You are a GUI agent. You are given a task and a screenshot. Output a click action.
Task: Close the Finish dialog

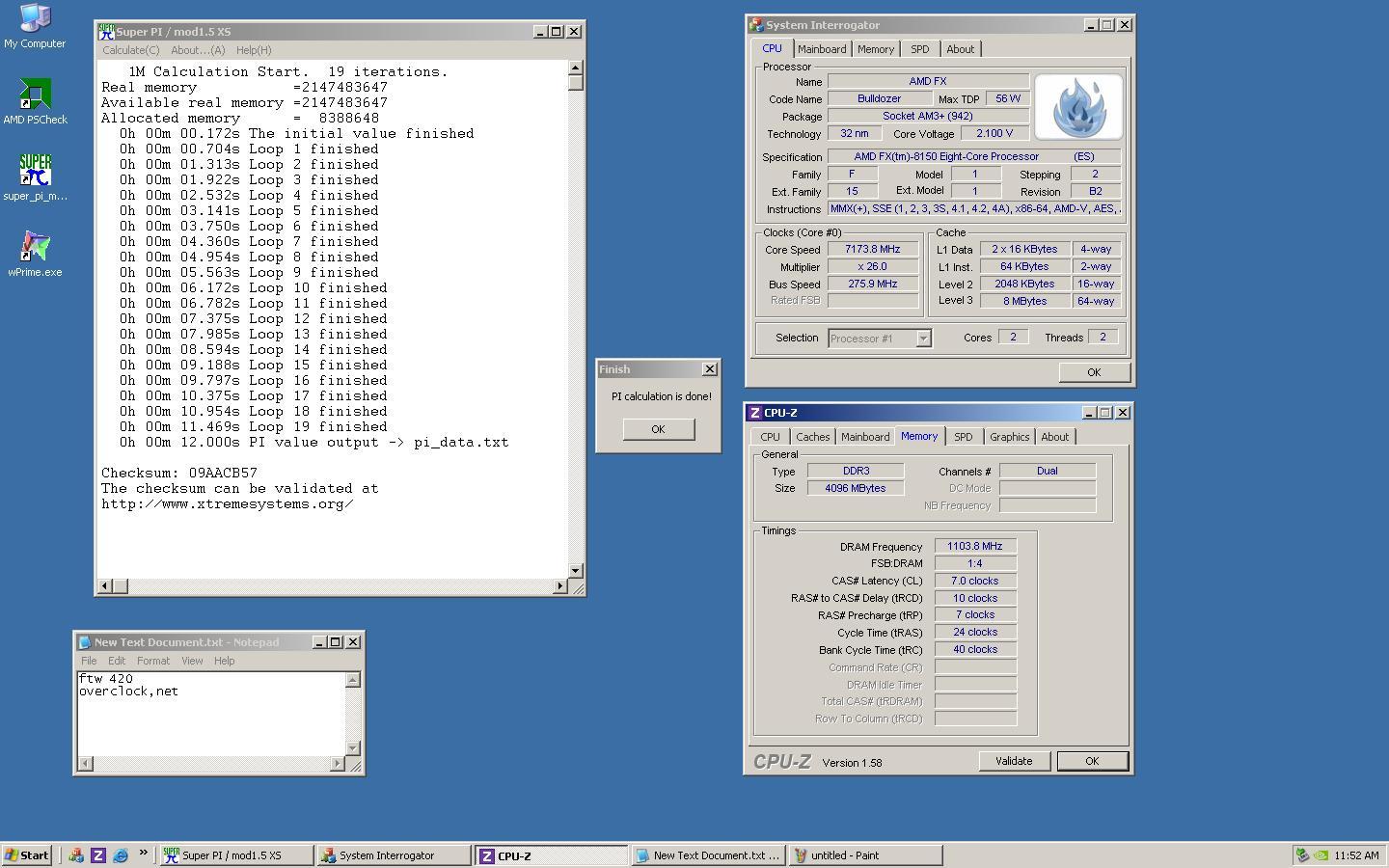(710, 369)
